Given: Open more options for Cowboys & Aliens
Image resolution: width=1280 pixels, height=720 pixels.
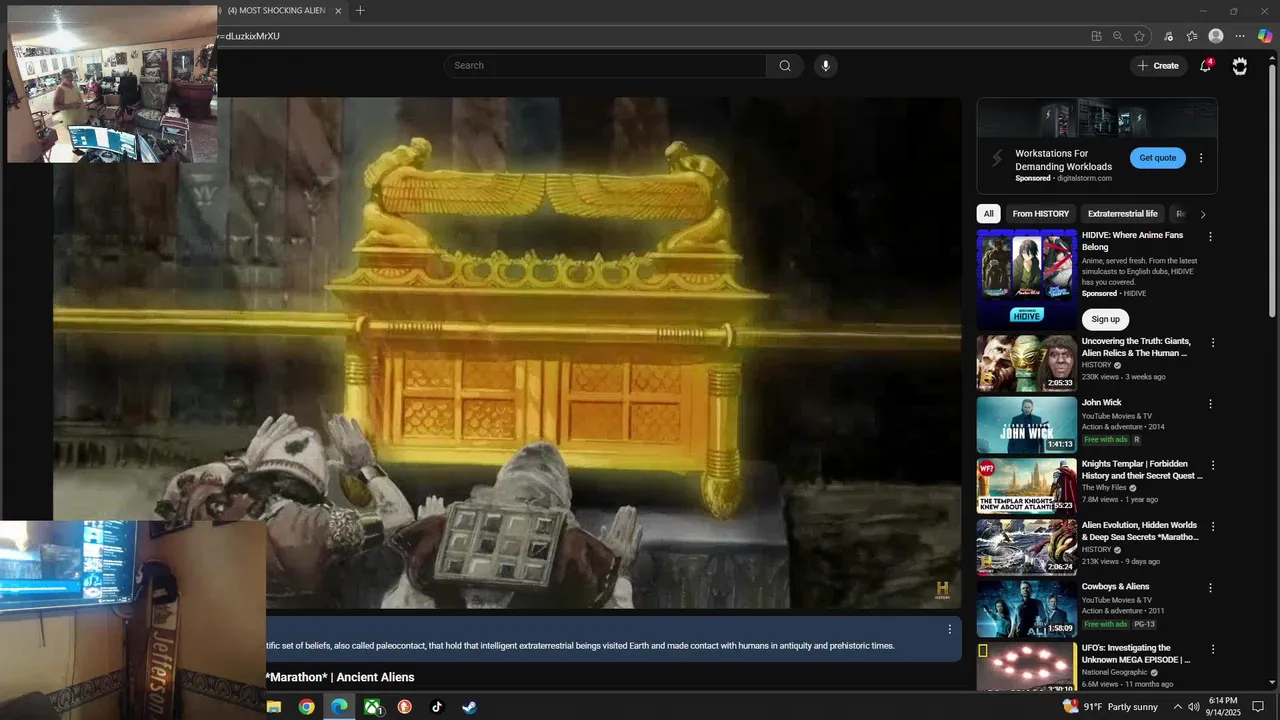Looking at the screenshot, I should coord(1210,588).
